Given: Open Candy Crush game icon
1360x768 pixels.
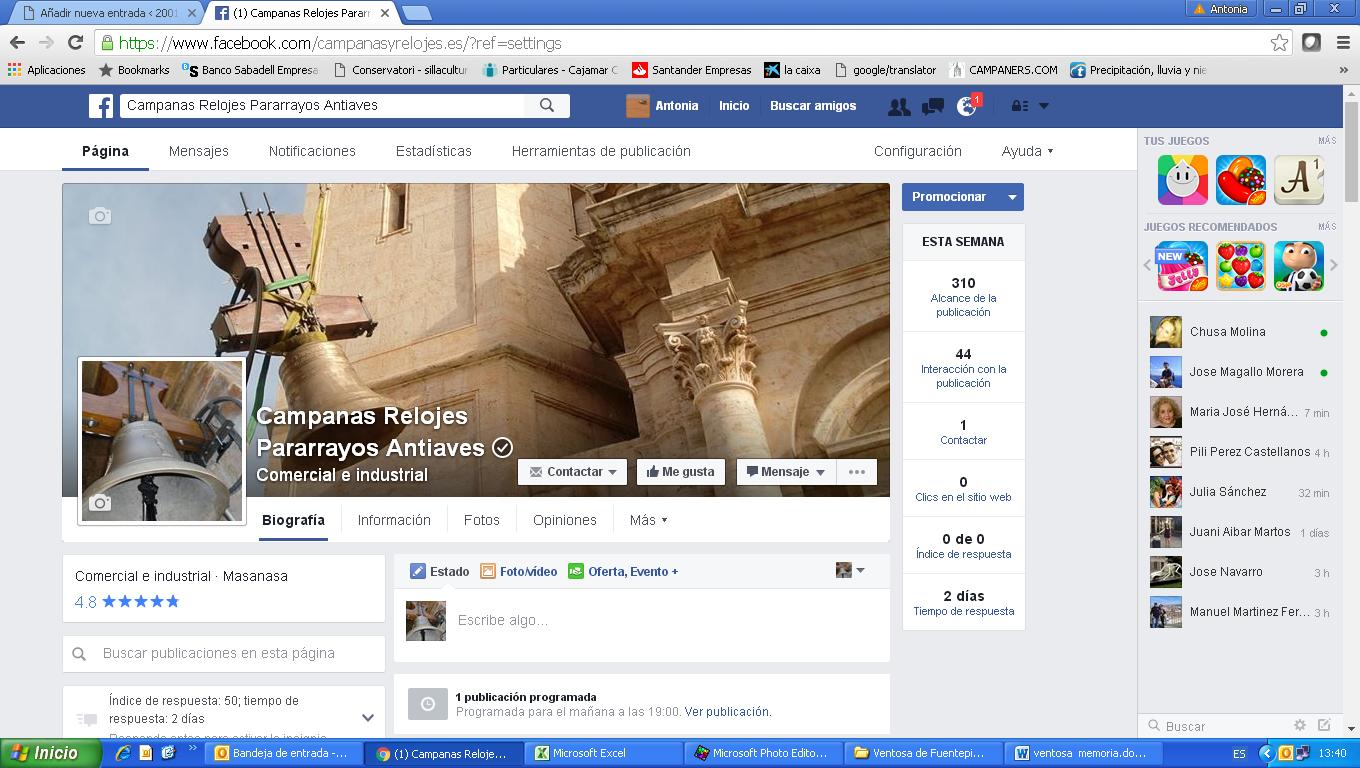Looking at the screenshot, I should tap(1240, 181).
